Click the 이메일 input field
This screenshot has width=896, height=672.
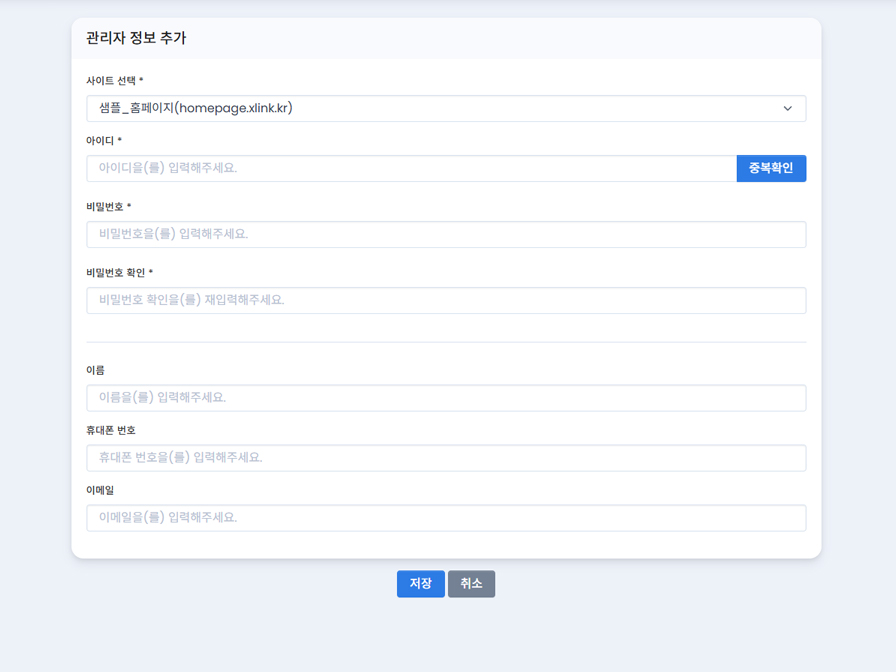click(446, 518)
